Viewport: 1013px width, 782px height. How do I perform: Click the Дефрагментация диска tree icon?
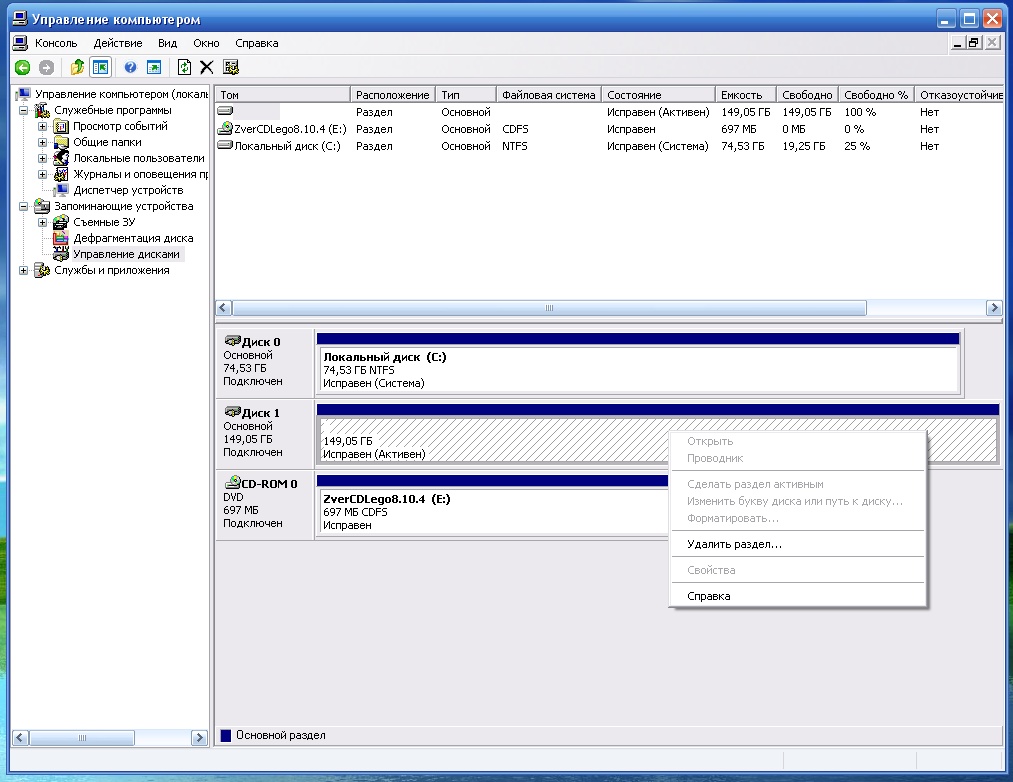(61, 238)
